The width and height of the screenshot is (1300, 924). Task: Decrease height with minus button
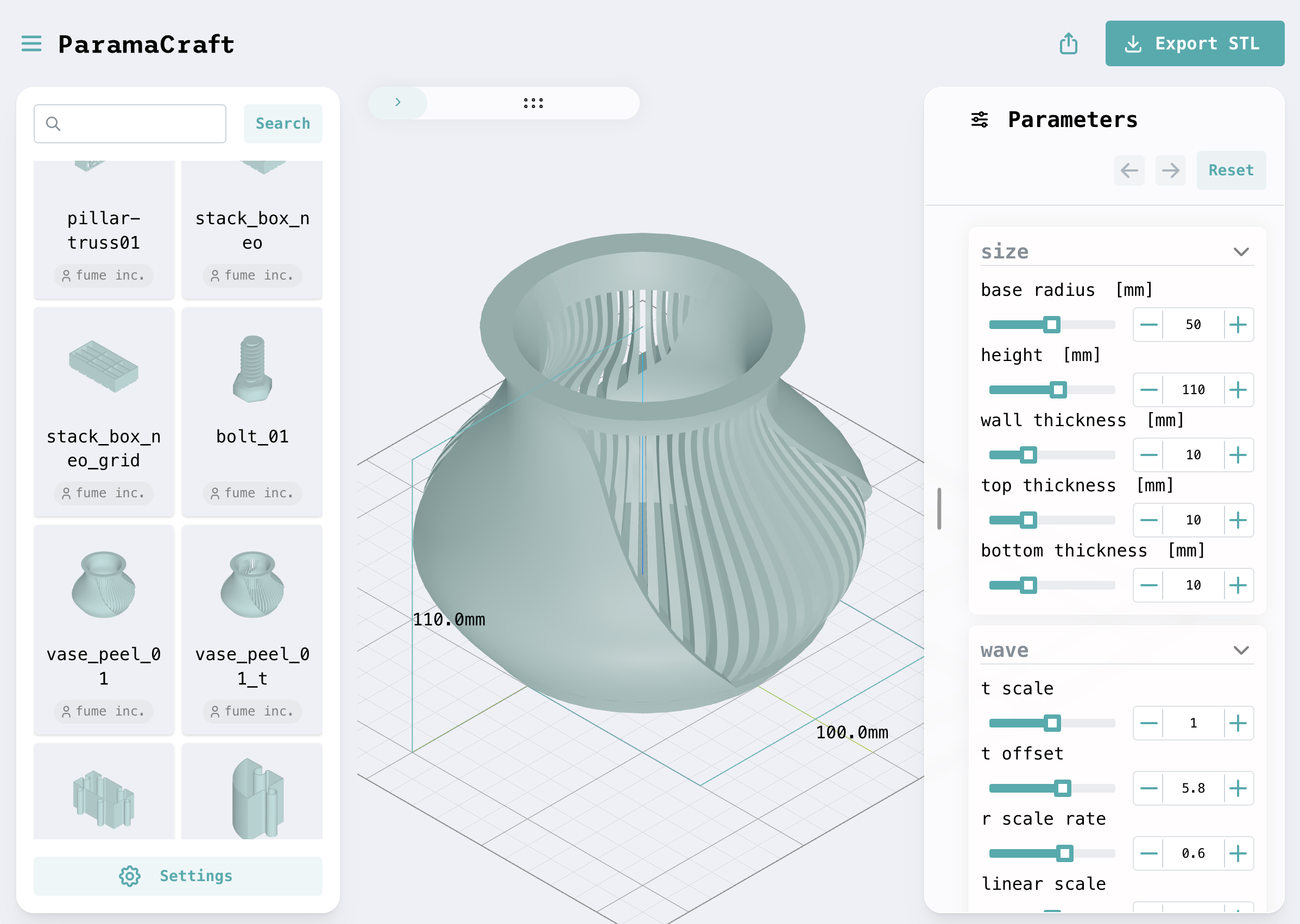pos(1148,390)
